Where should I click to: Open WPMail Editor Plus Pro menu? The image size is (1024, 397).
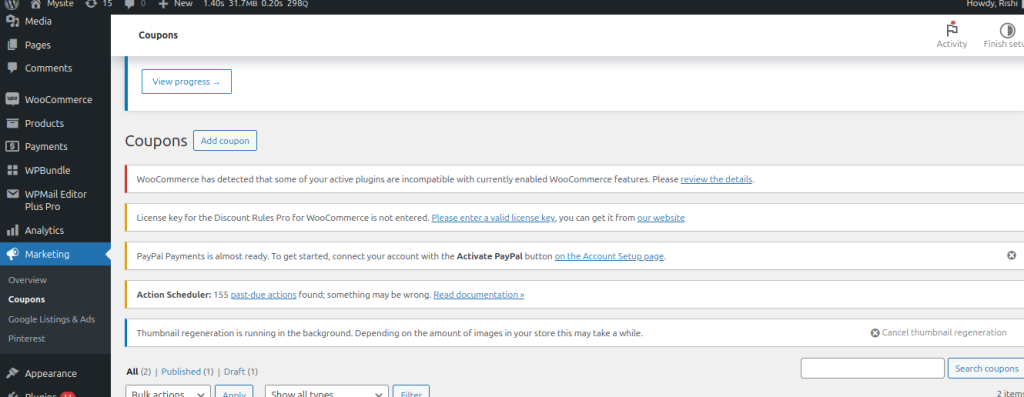click(x=56, y=200)
